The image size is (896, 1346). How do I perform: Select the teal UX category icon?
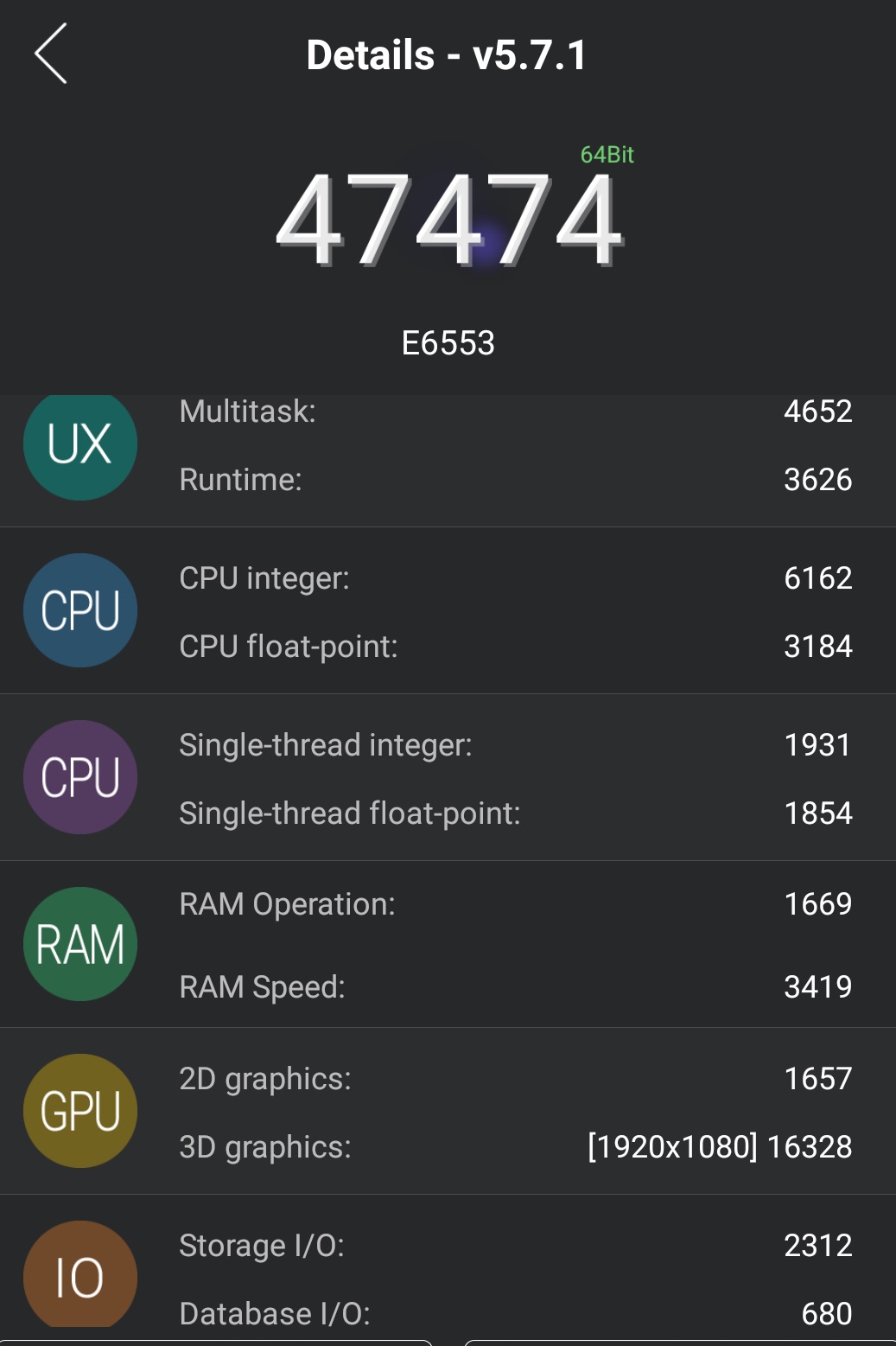80,445
